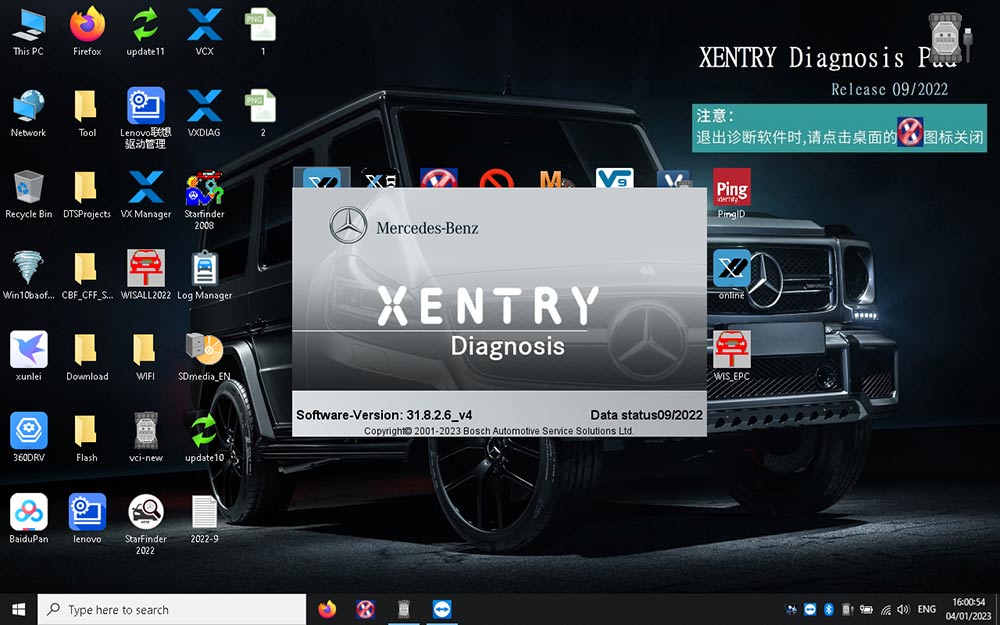
Task: Click the Windows Start button
Action: [18, 609]
